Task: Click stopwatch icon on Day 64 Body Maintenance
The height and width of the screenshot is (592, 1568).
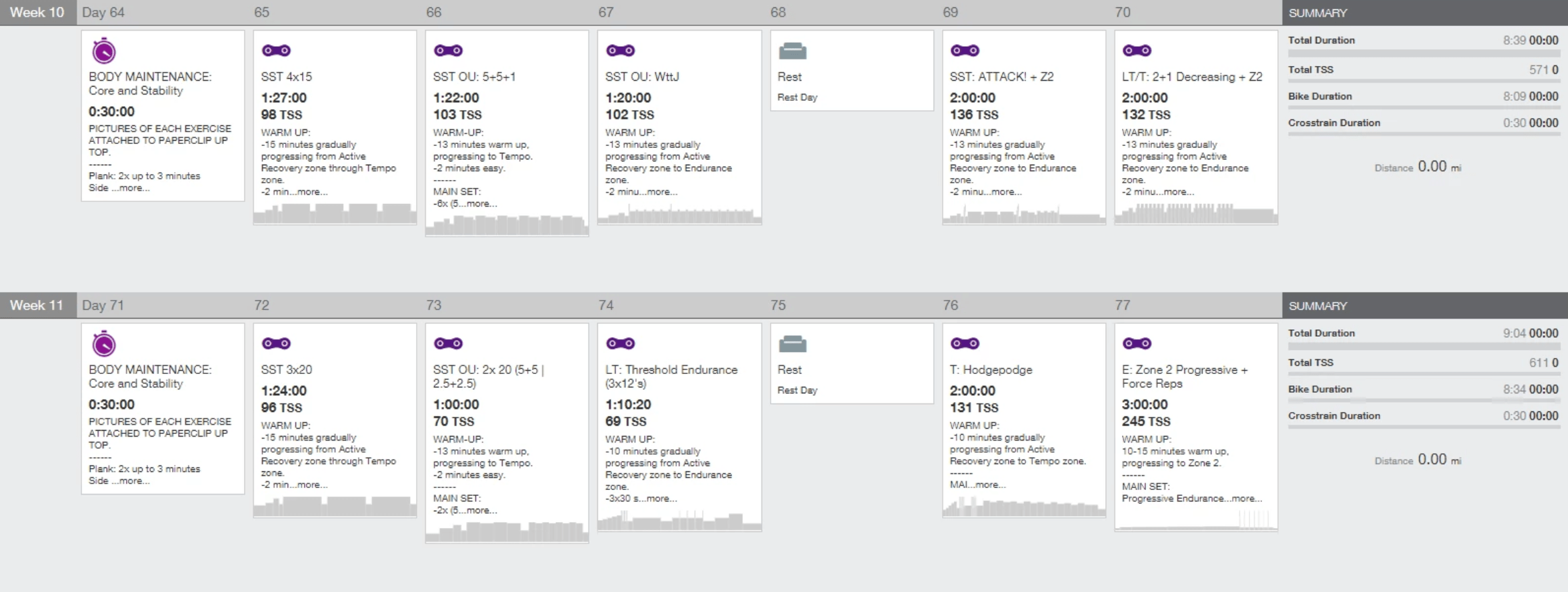Action: point(104,51)
